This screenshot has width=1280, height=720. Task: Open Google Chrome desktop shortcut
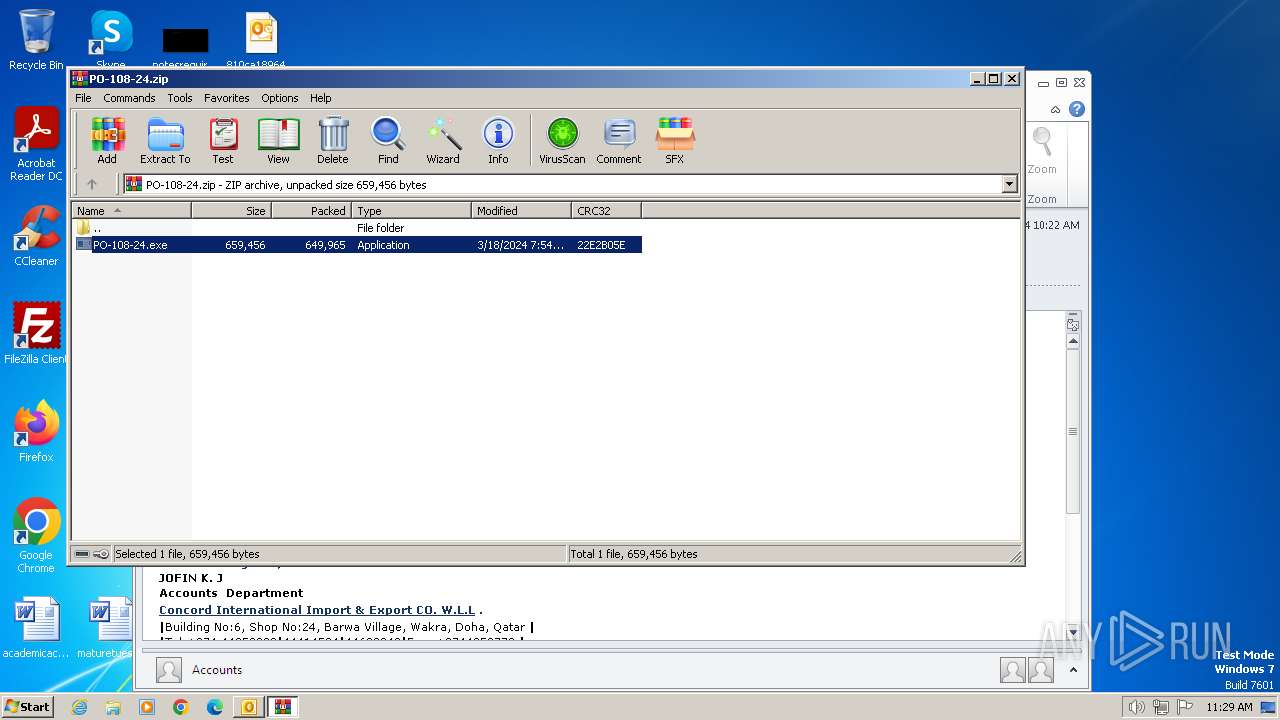tap(36, 536)
